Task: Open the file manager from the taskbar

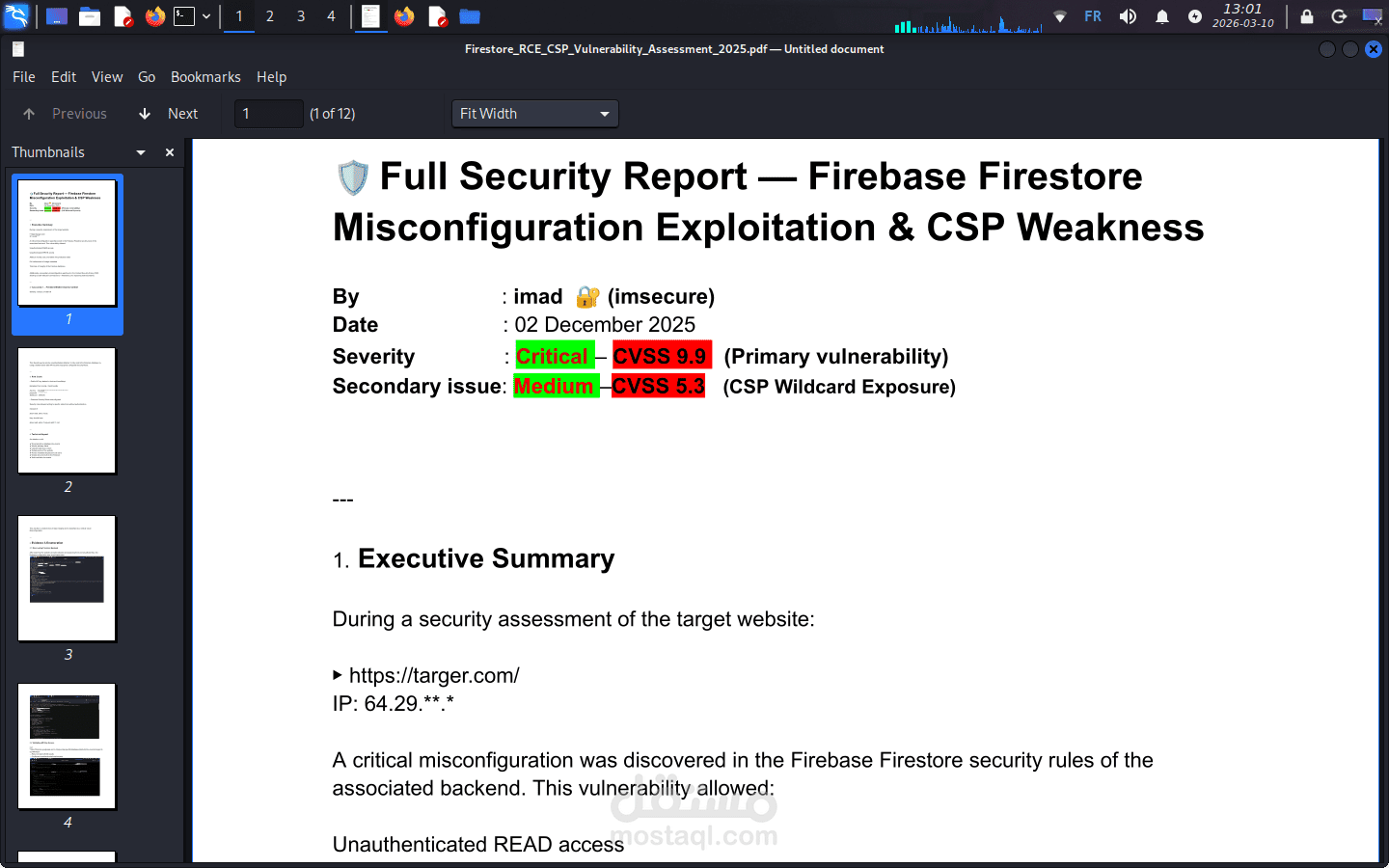Action: tap(90, 16)
